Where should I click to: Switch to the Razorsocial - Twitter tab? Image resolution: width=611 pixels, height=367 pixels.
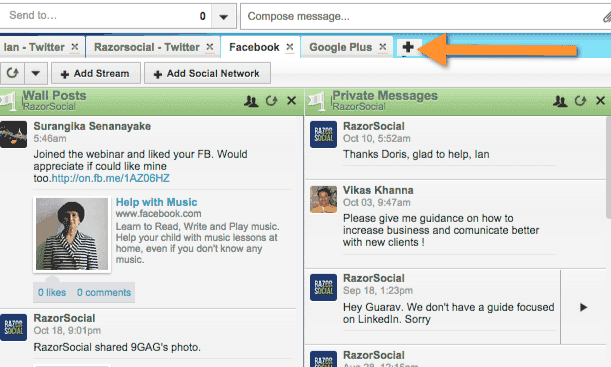click(147, 47)
